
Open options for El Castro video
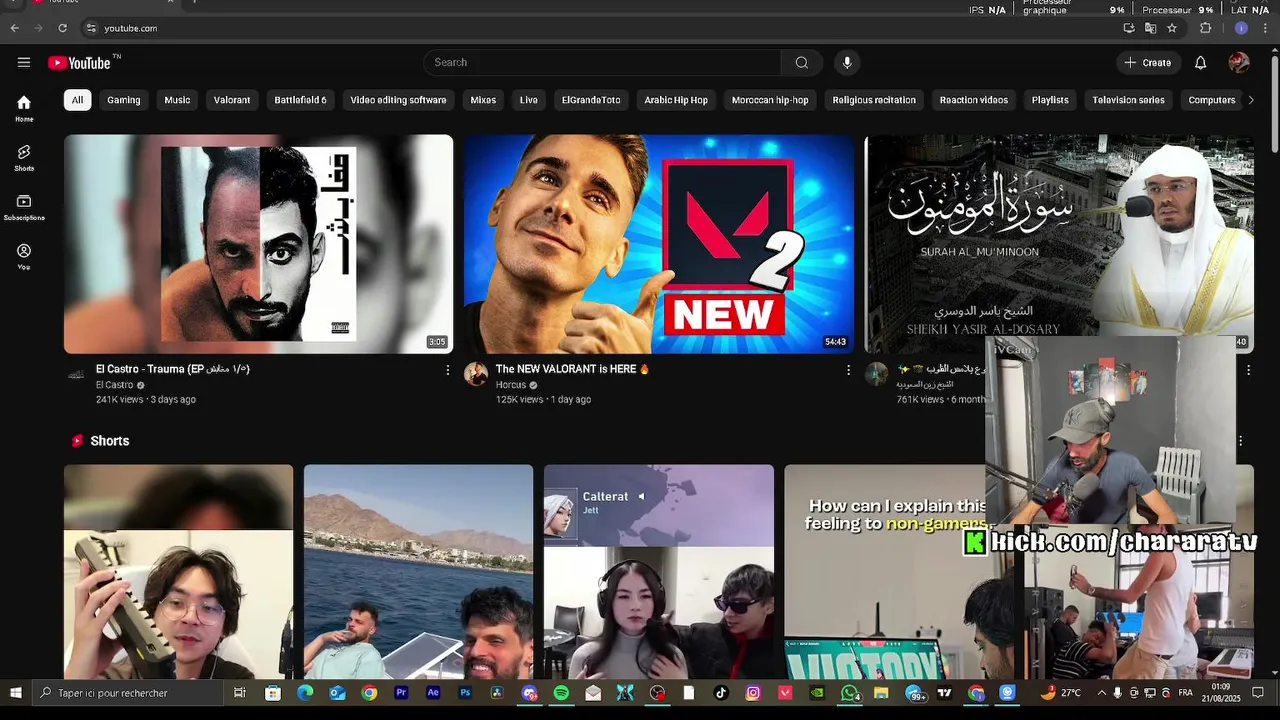tap(447, 370)
